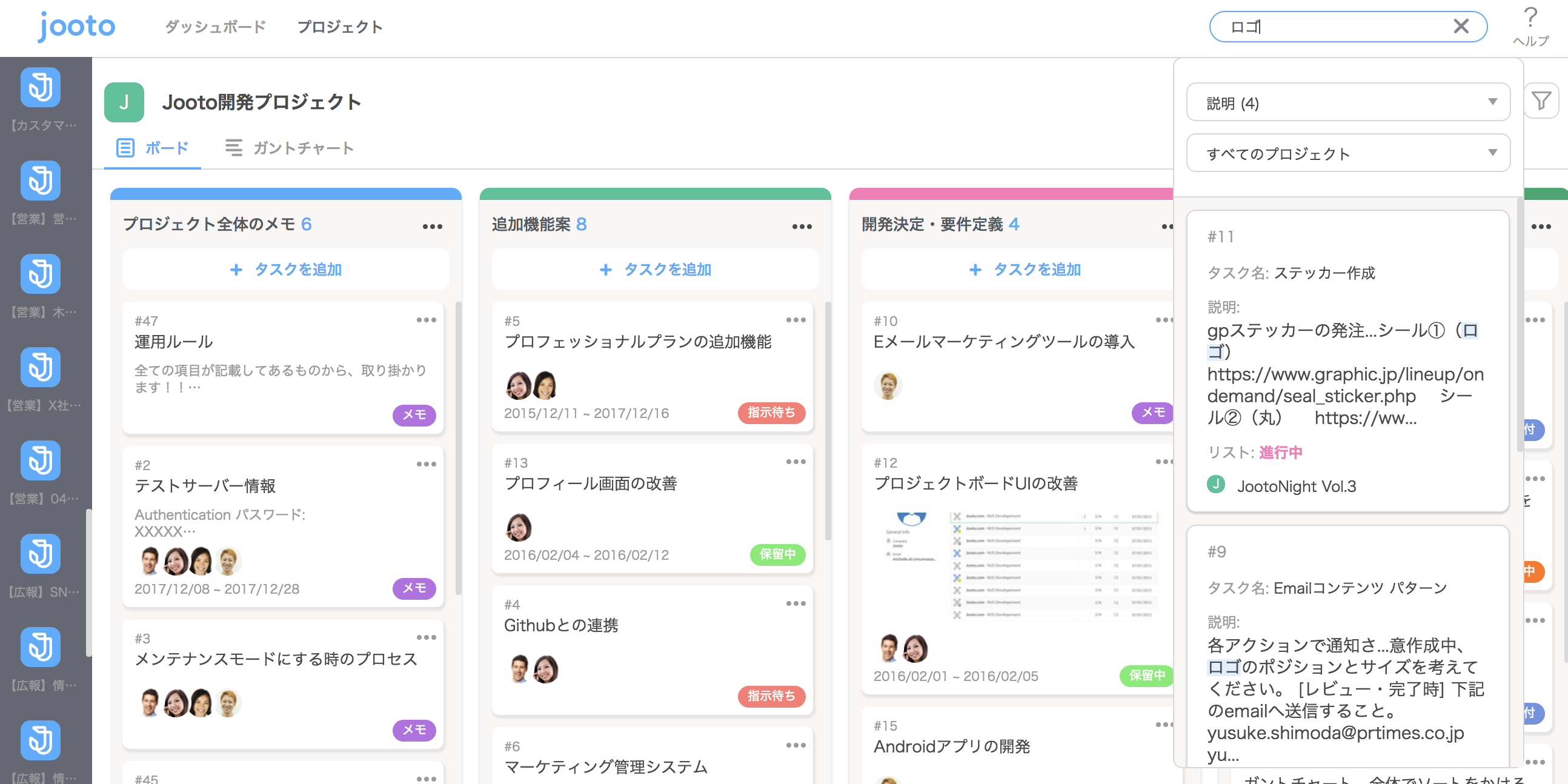The width and height of the screenshot is (1568, 784).
Task: Open the 【営業】営… project icon
Action: click(x=40, y=180)
